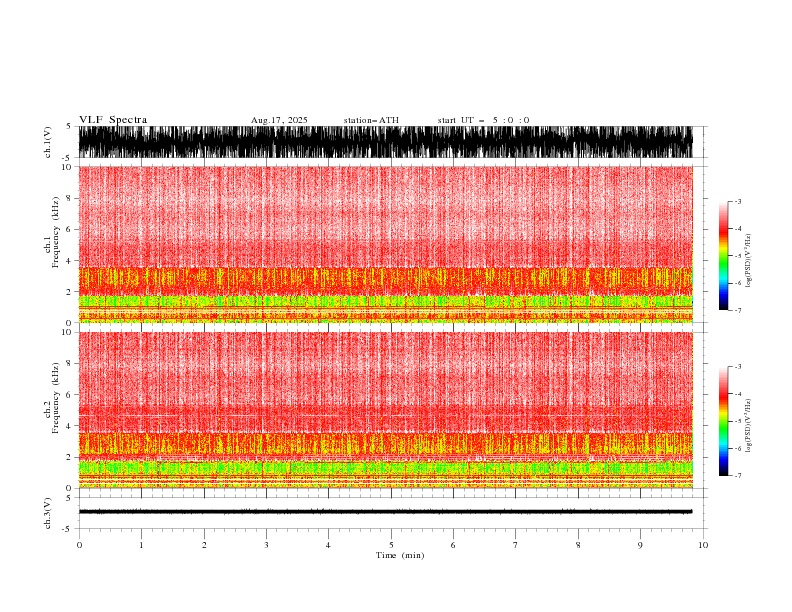The width and height of the screenshot is (792, 612).
Task: Click the ch.1 spectrogram's "8" frequency tick
Action: (x=69, y=198)
